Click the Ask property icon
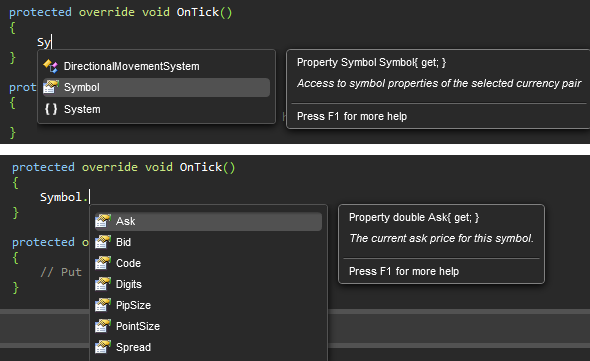The width and height of the screenshot is (590, 361). pyautogui.click(x=103, y=221)
